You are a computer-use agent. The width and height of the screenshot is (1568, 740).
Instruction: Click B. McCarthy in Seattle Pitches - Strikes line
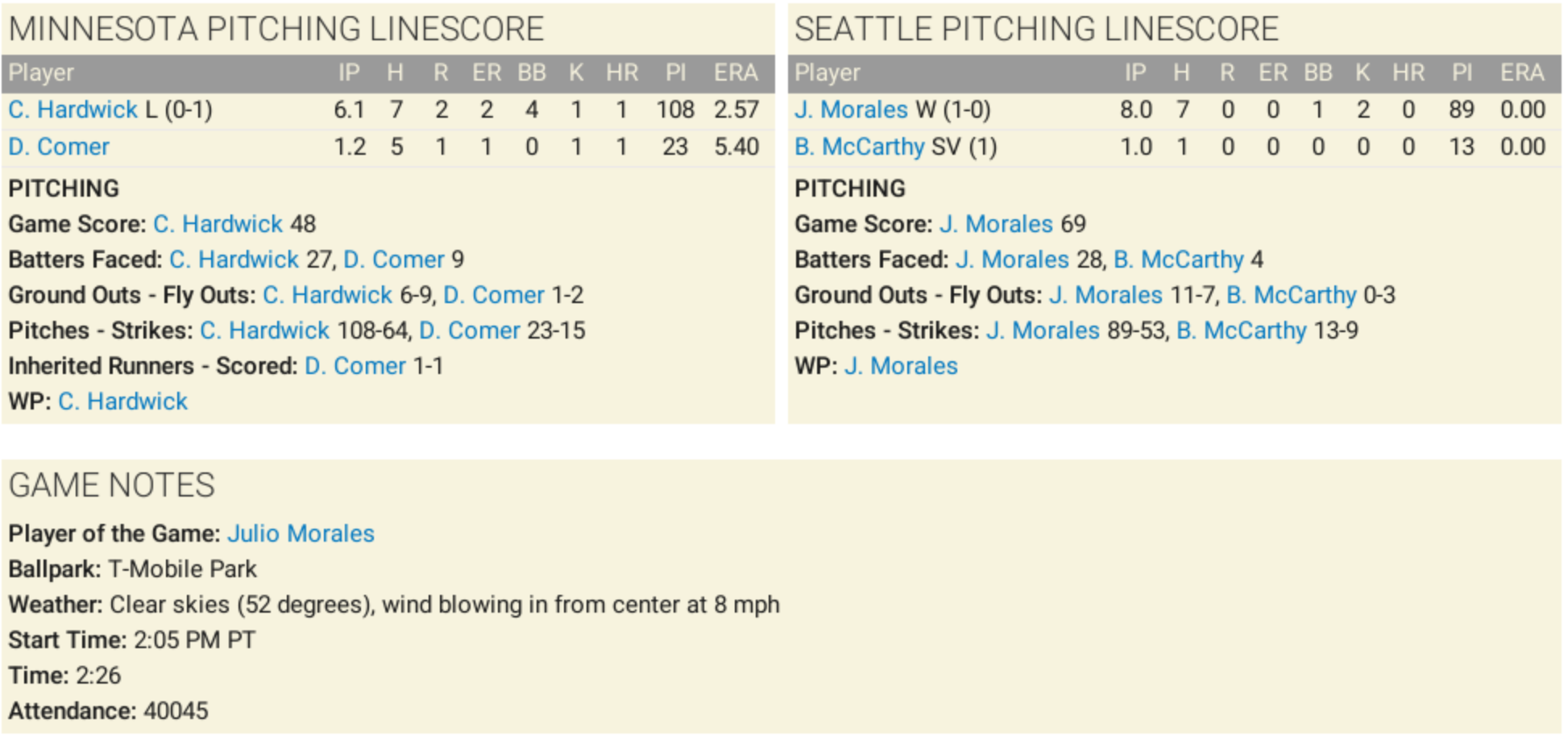(1241, 331)
